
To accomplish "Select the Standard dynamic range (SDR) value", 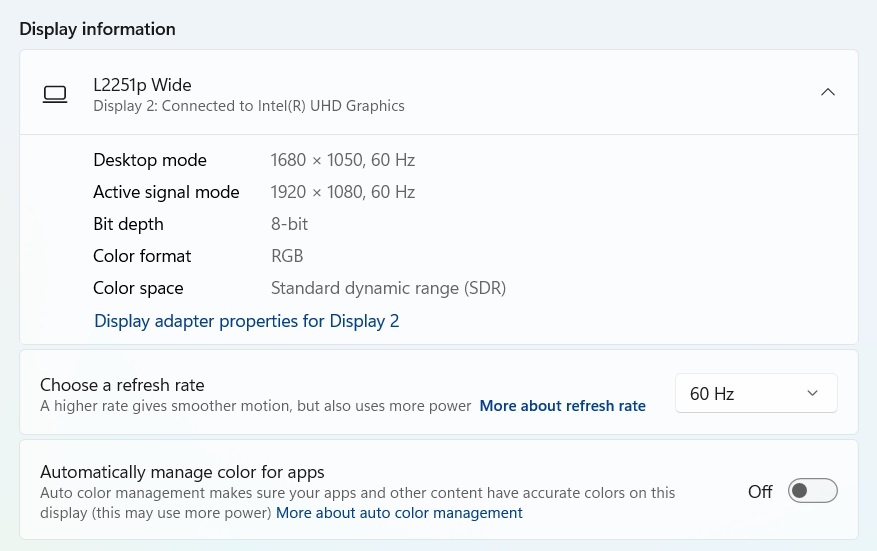I will point(388,288).
